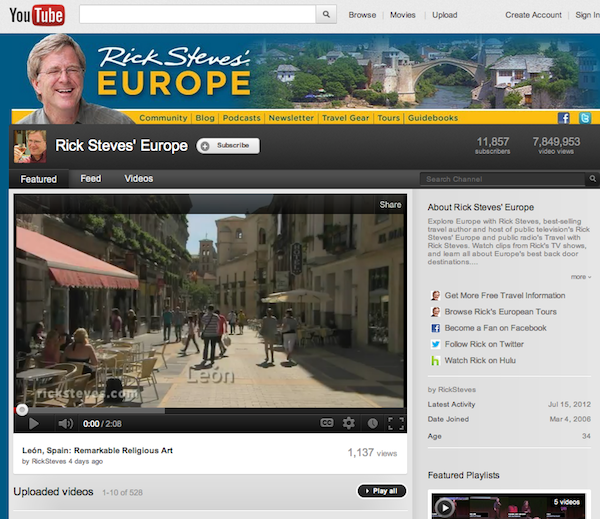
Task: Open the Travel Gear banner link
Action: pos(346,118)
